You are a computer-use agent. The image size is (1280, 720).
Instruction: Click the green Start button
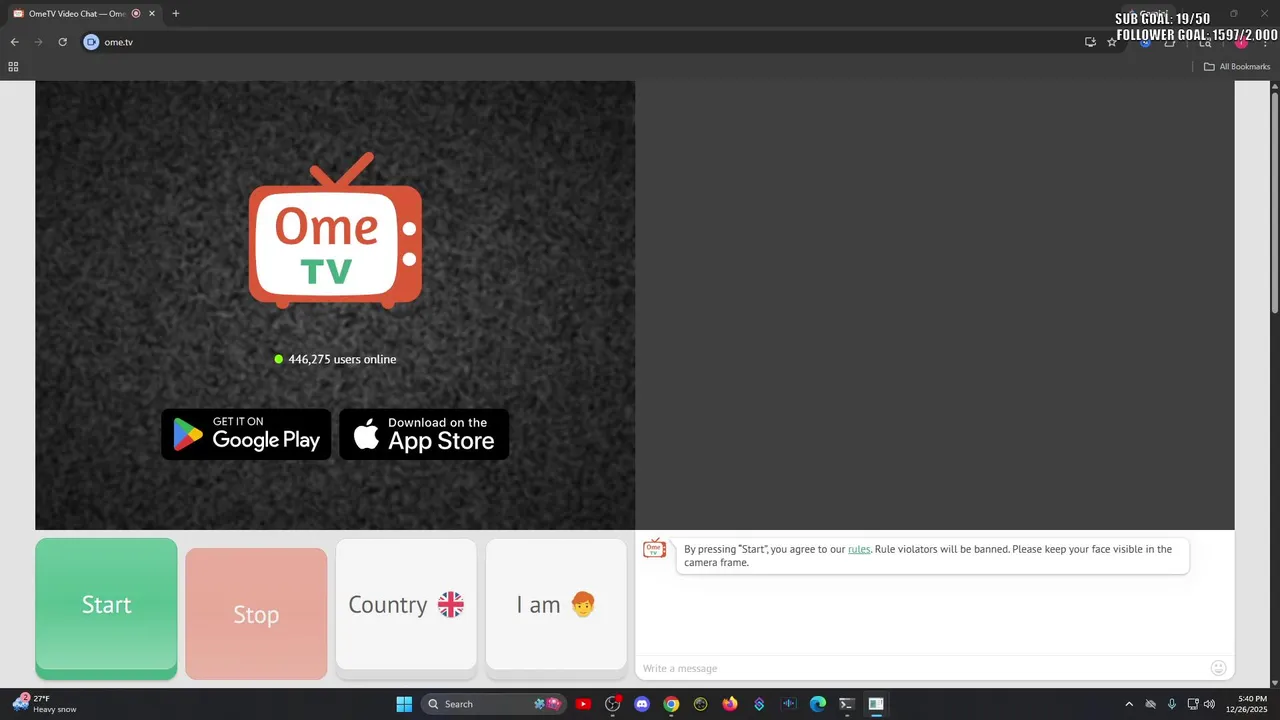(x=106, y=608)
